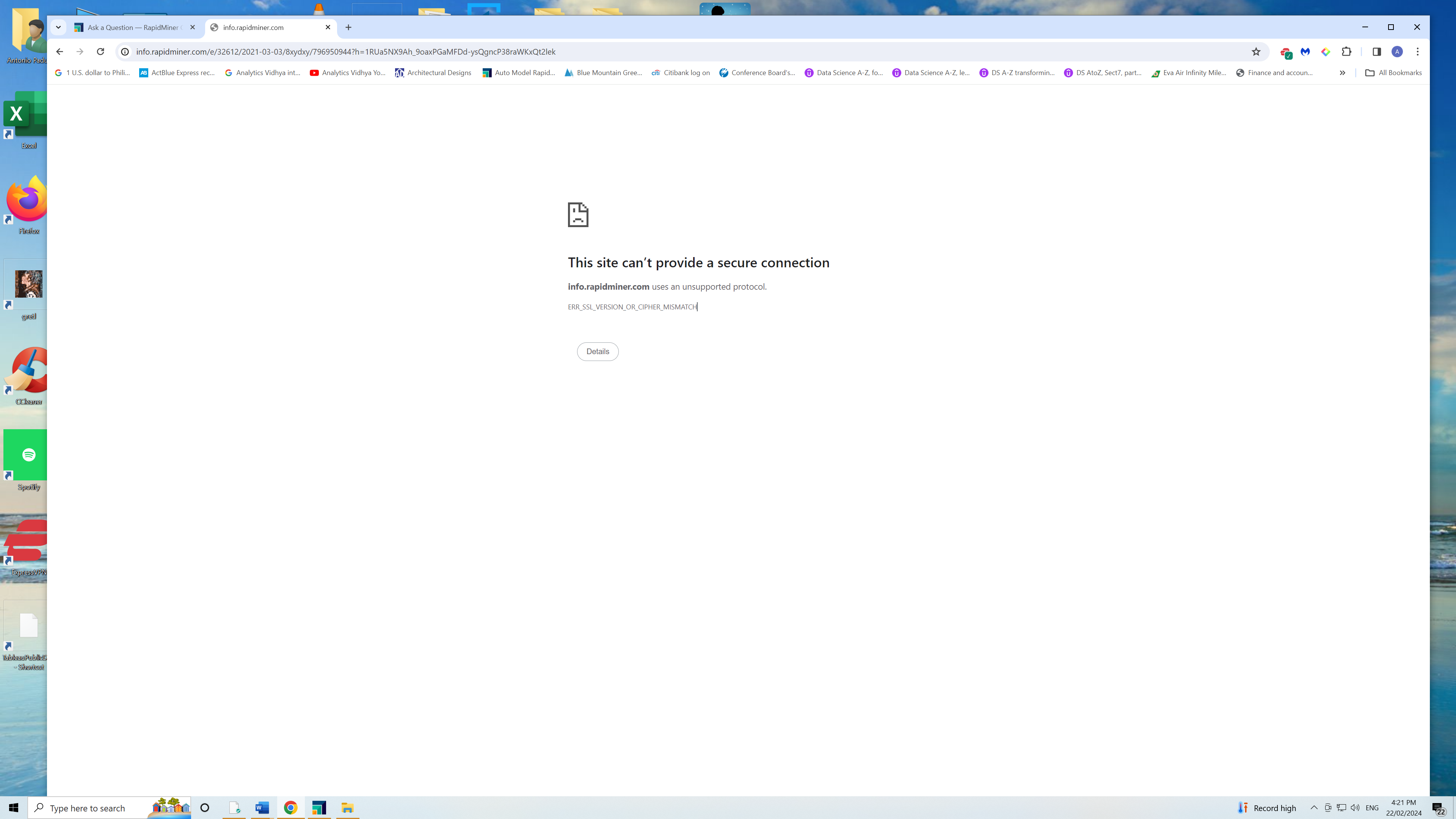Image resolution: width=1456 pixels, height=819 pixels.
Task: Open the 1 U.S. dollar to Phili... bookmark
Action: [92, 72]
